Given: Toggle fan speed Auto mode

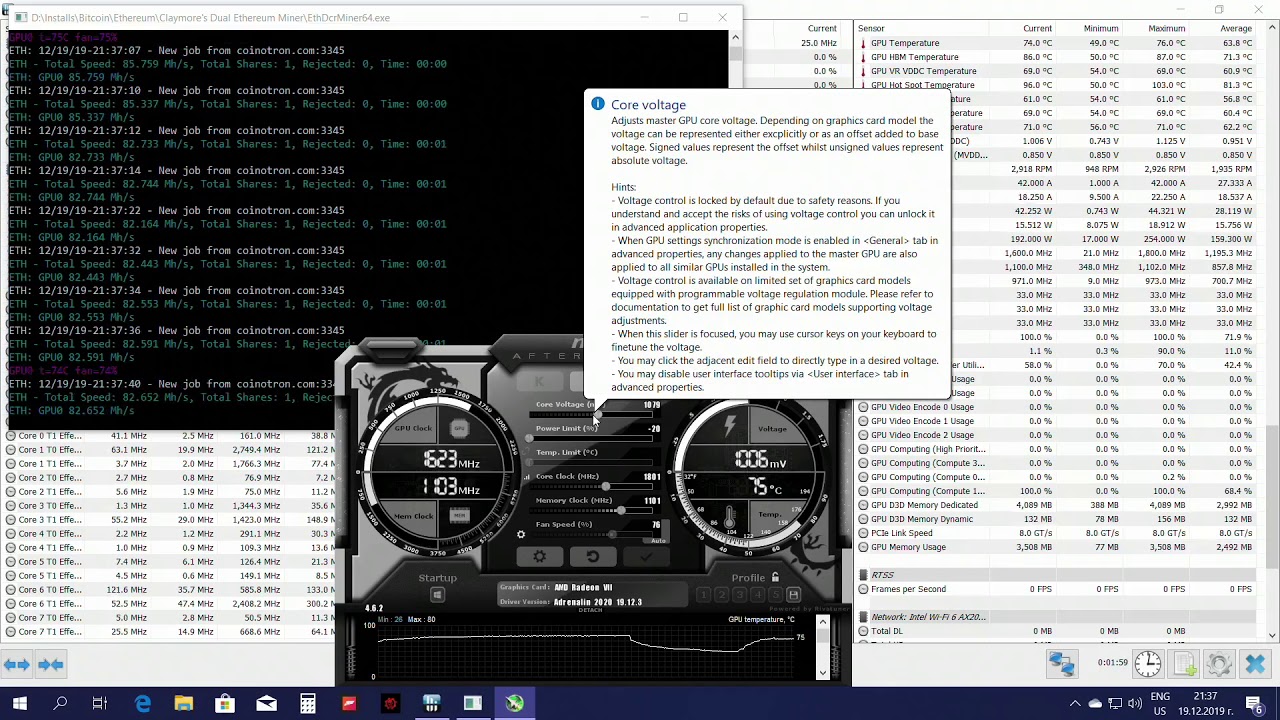Looking at the screenshot, I should [657, 540].
